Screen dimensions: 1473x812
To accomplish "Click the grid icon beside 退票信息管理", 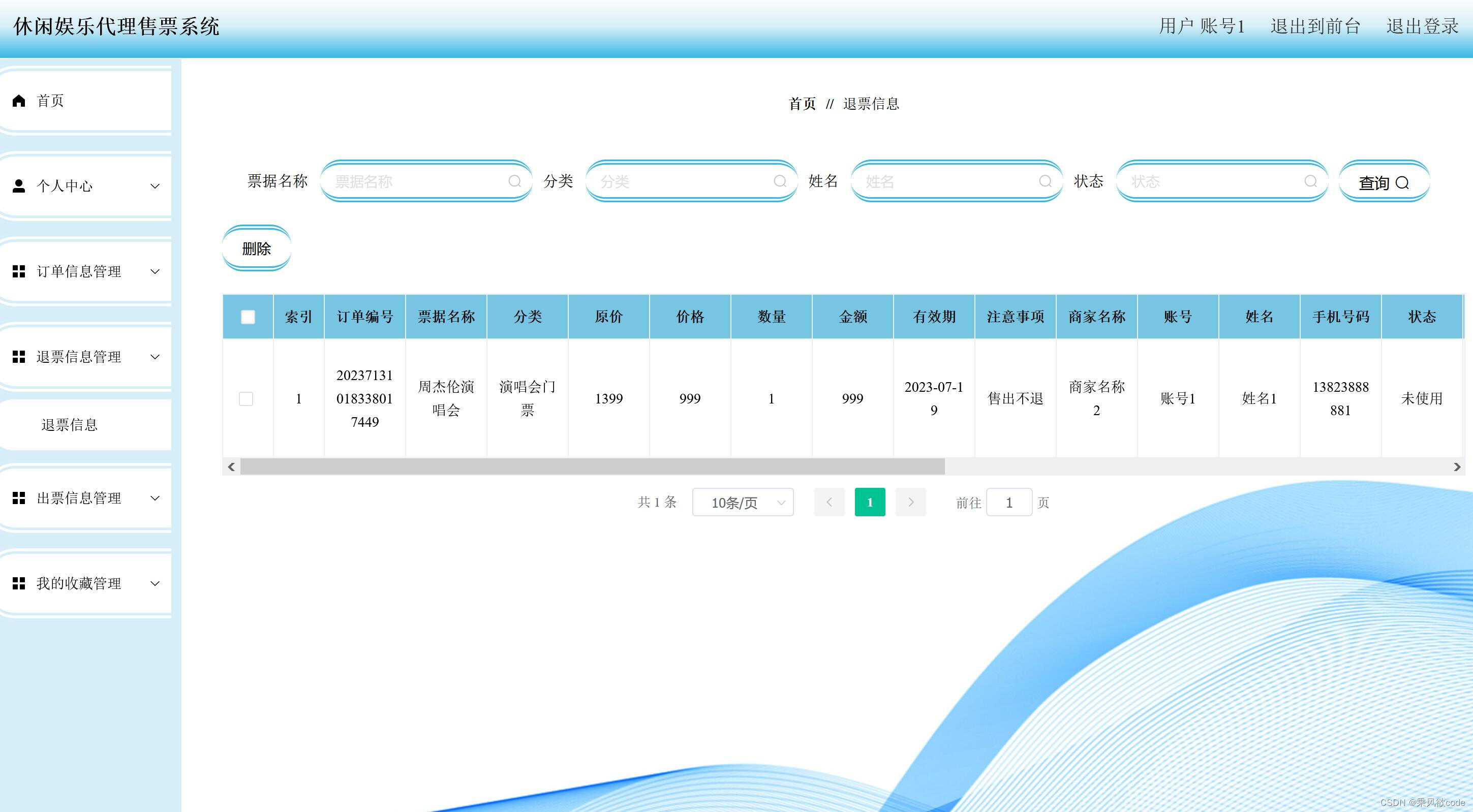I will 19,356.
